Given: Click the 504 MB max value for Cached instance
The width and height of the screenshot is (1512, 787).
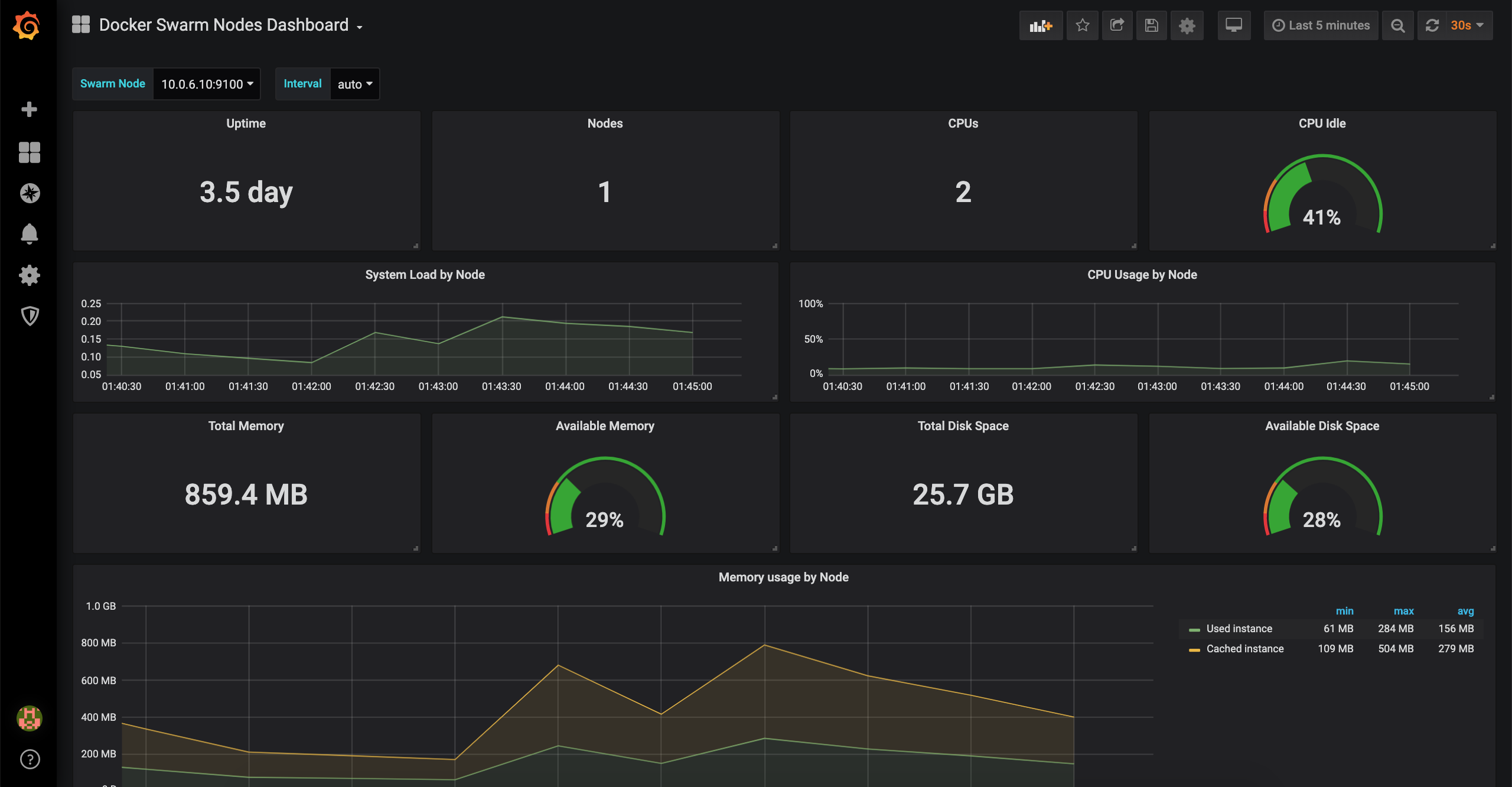Looking at the screenshot, I should coord(1396,649).
